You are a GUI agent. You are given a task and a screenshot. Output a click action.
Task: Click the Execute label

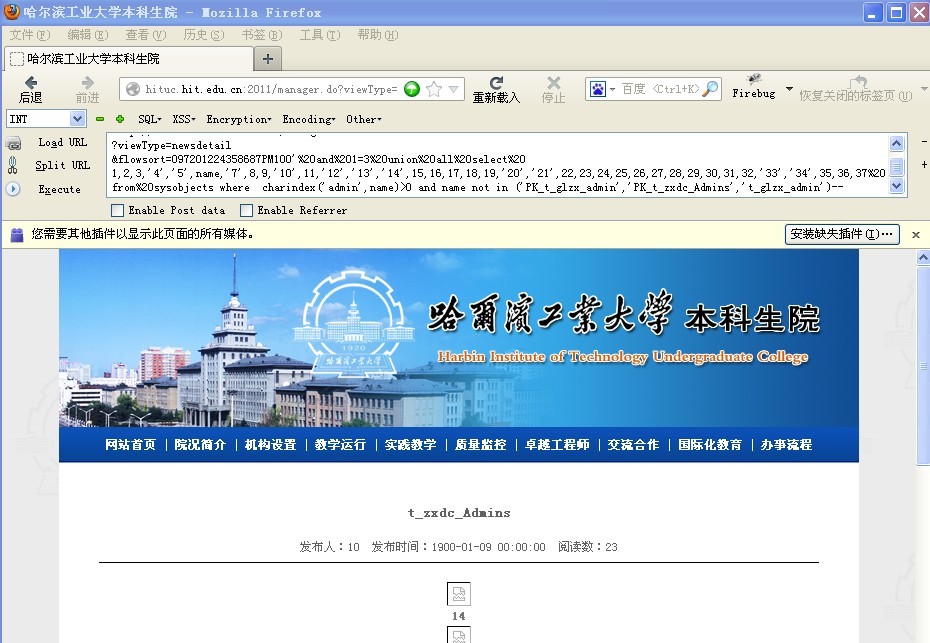pos(59,189)
